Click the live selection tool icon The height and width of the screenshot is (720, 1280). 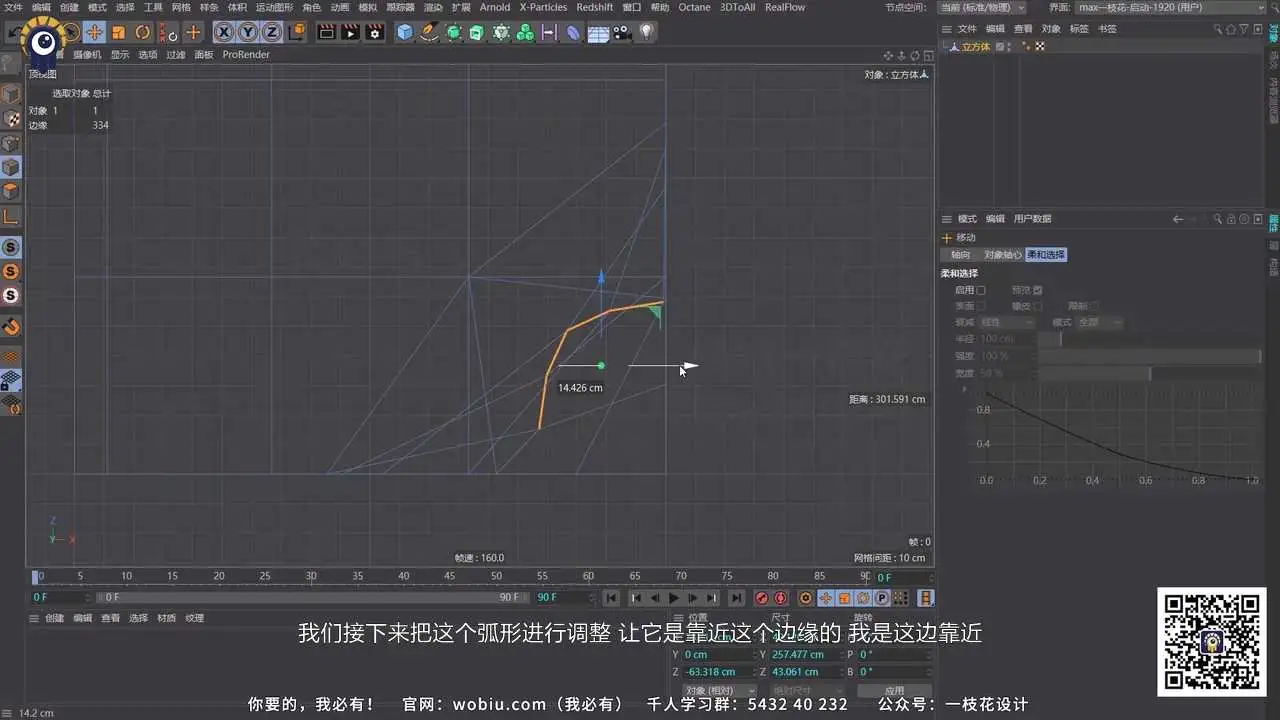(x=70, y=32)
